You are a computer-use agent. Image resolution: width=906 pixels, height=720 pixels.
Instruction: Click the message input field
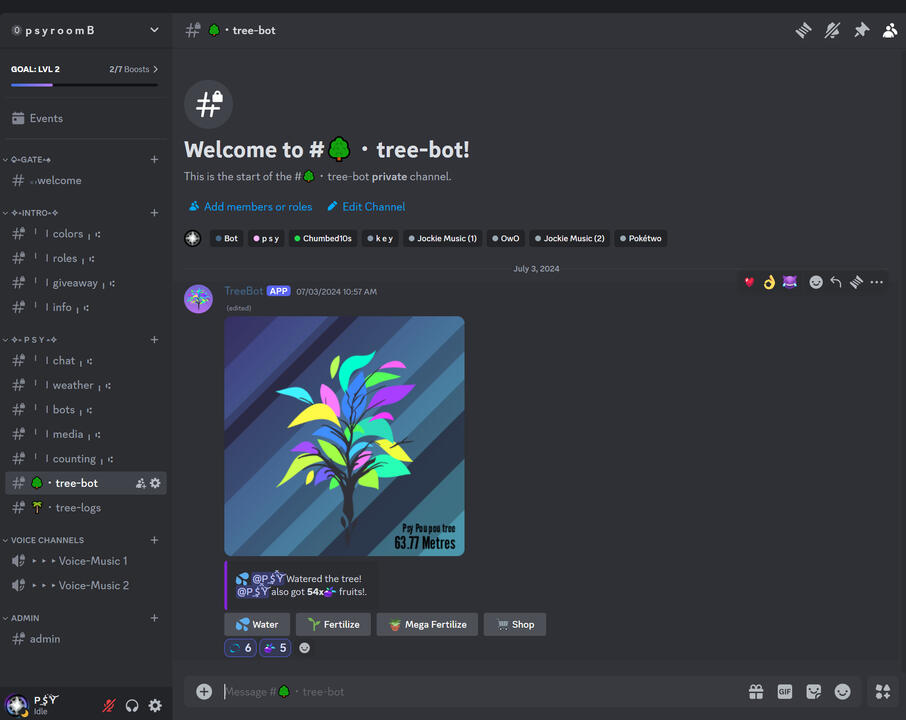pos(450,691)
